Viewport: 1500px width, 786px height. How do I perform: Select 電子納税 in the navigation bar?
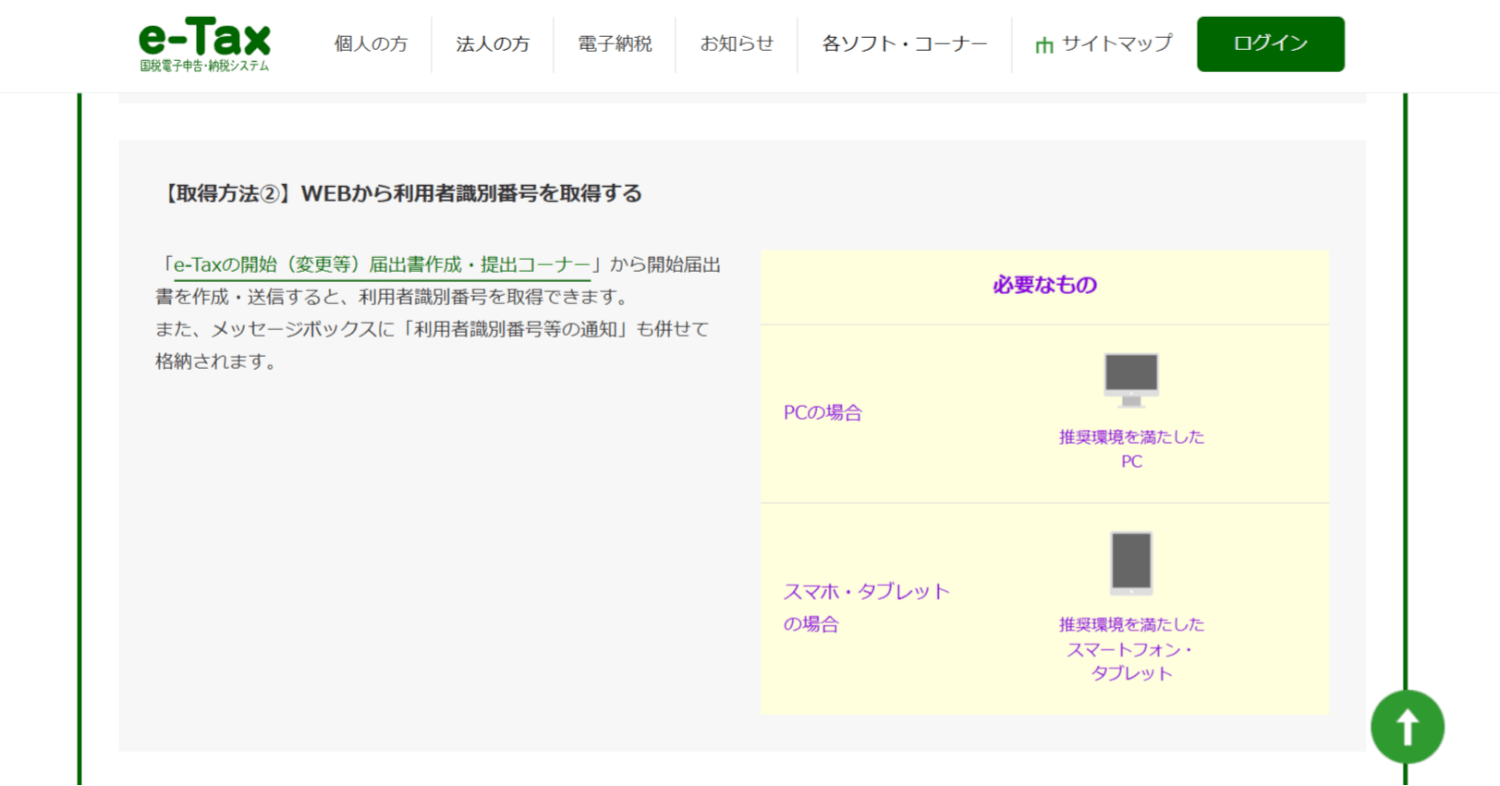click(x=614, y=44)
